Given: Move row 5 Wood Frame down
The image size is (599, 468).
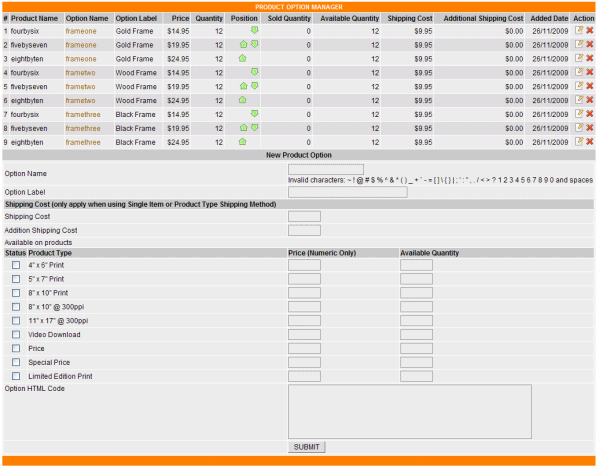Looking at the screenshot, I should point(254,86).
